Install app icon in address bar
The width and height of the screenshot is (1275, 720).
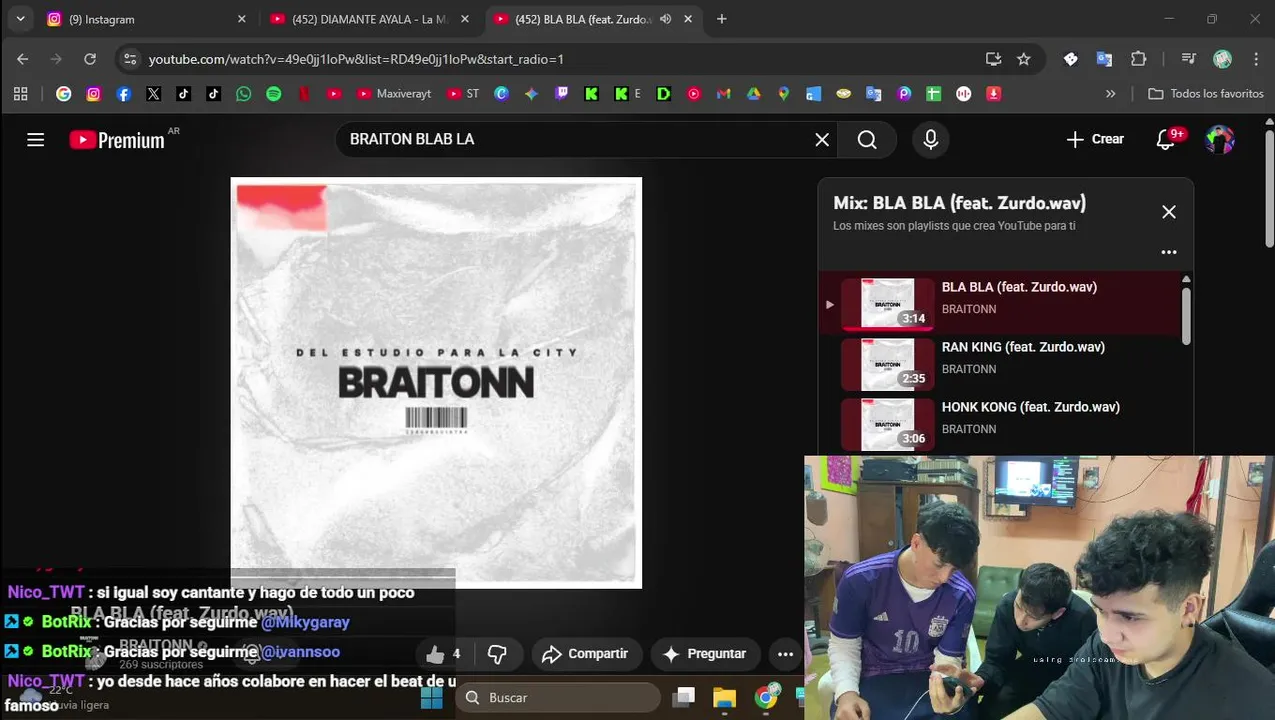993,59
